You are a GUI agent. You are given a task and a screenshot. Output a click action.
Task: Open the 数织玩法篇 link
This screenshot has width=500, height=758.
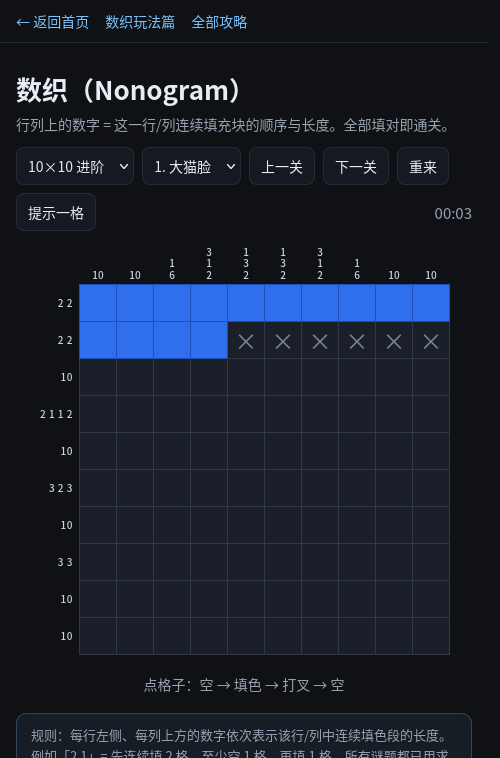[x=140, y=22]
